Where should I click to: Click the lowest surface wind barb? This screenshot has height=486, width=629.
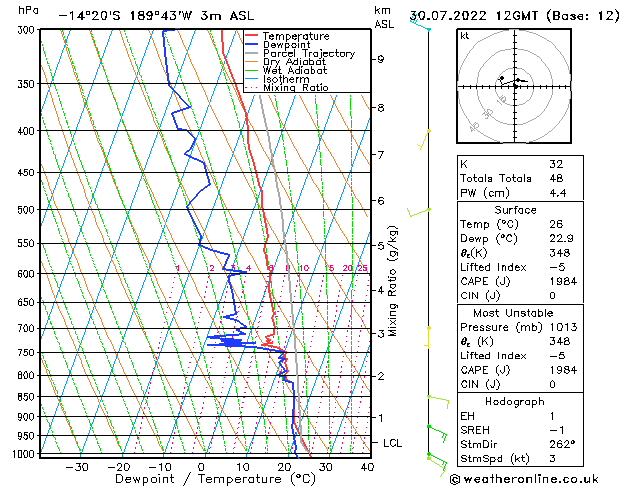(x=437, y=463)
